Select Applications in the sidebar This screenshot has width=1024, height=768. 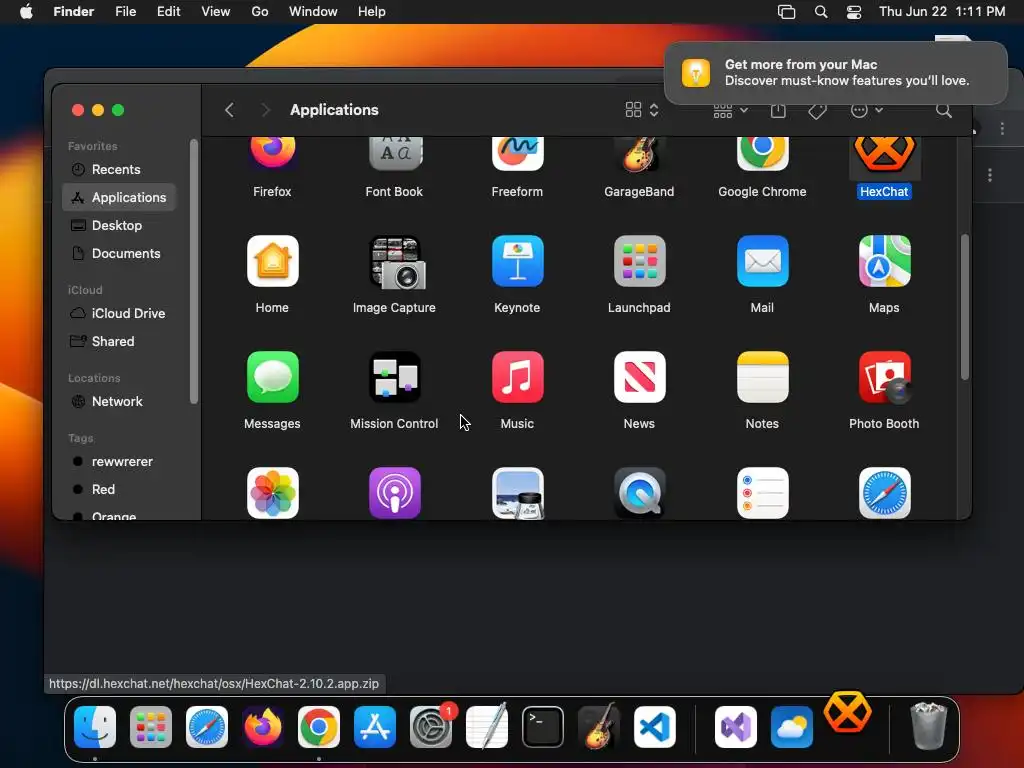click(x=119, y=197)
